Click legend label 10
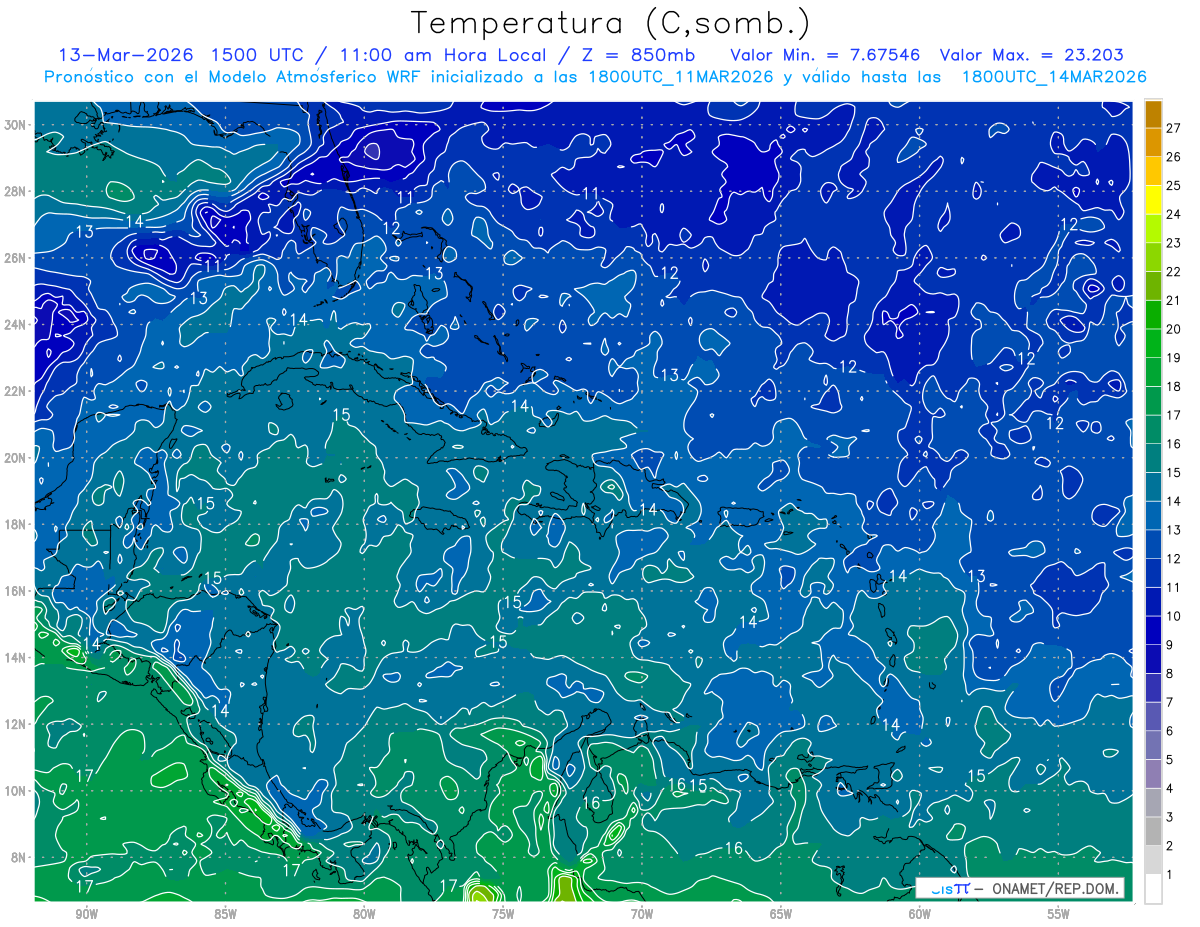The height and width of the screenshot is (927, 1200). click(1174, 615)
